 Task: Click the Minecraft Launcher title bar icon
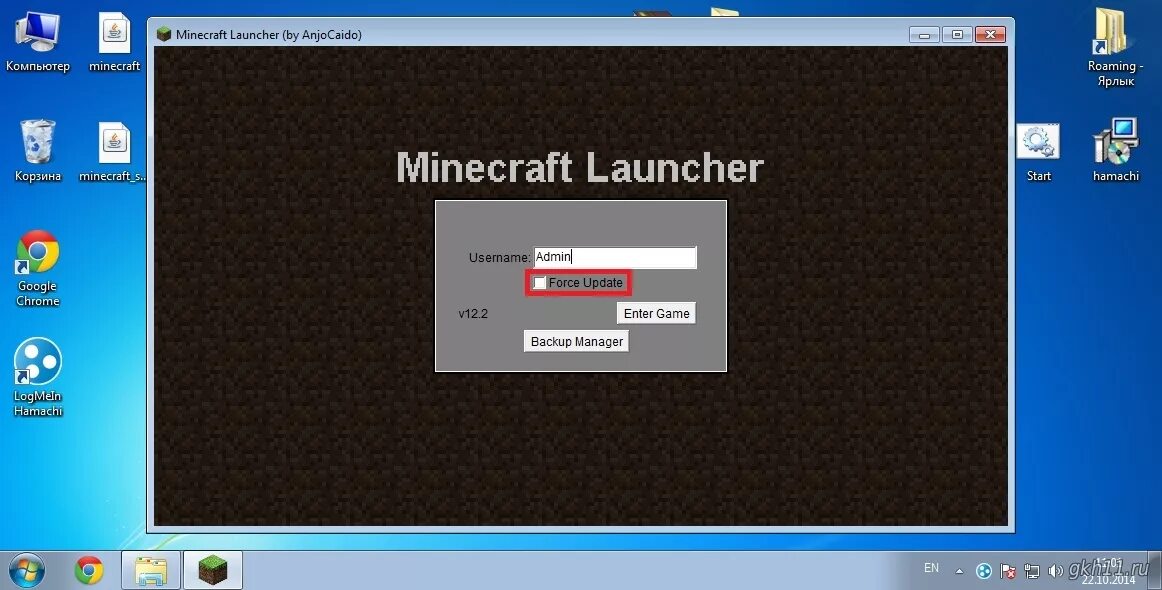click(x=164, y=34)
